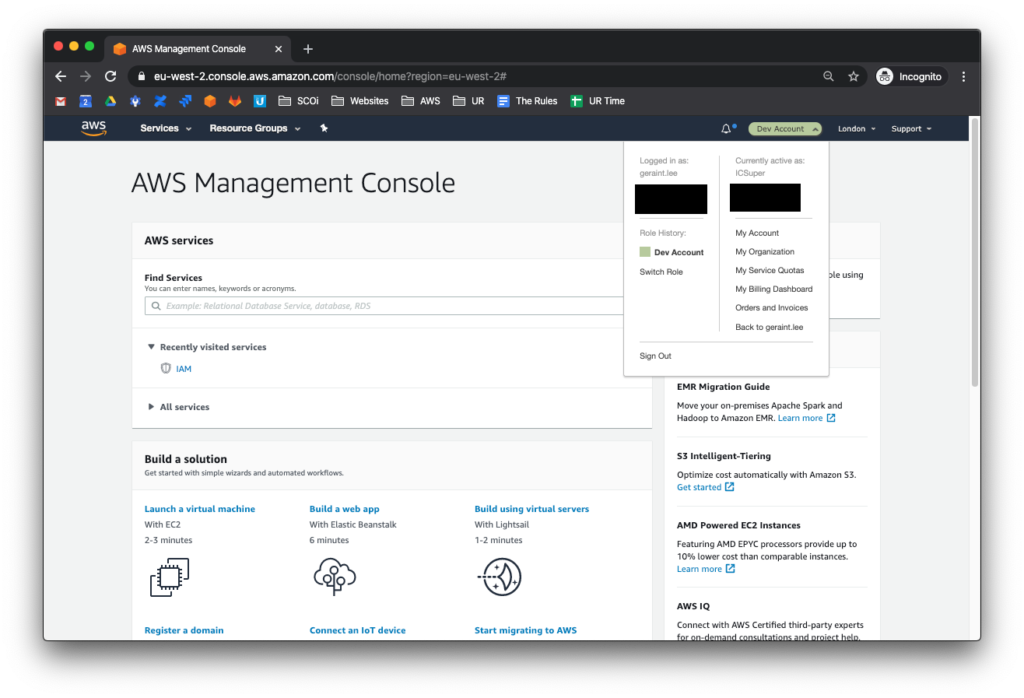Click Build using virtual servers link
The height and width of the screenshot is (698, 1024).
click(532, 509)
